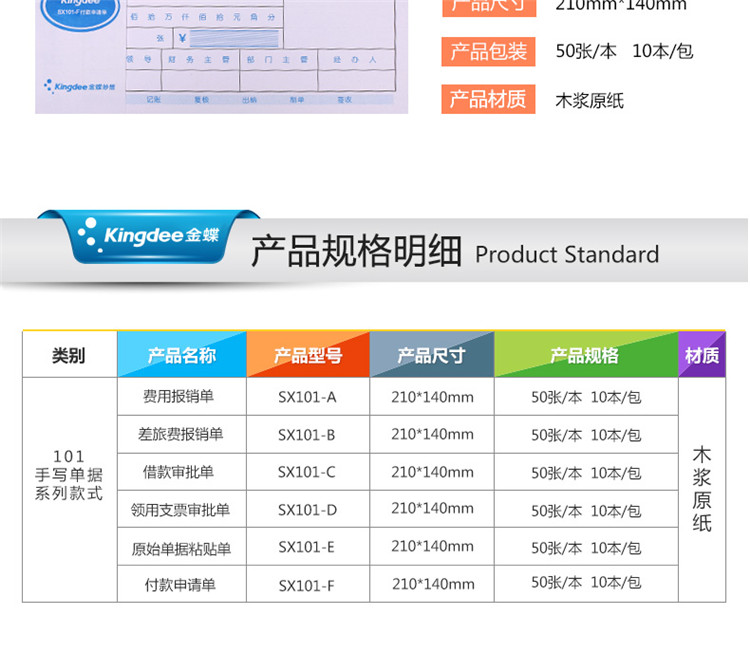The height and width of the screenshot is (652, 750).
Task: Click the 210*140mm size in the SX101-F row
Action: coord(433,584)
